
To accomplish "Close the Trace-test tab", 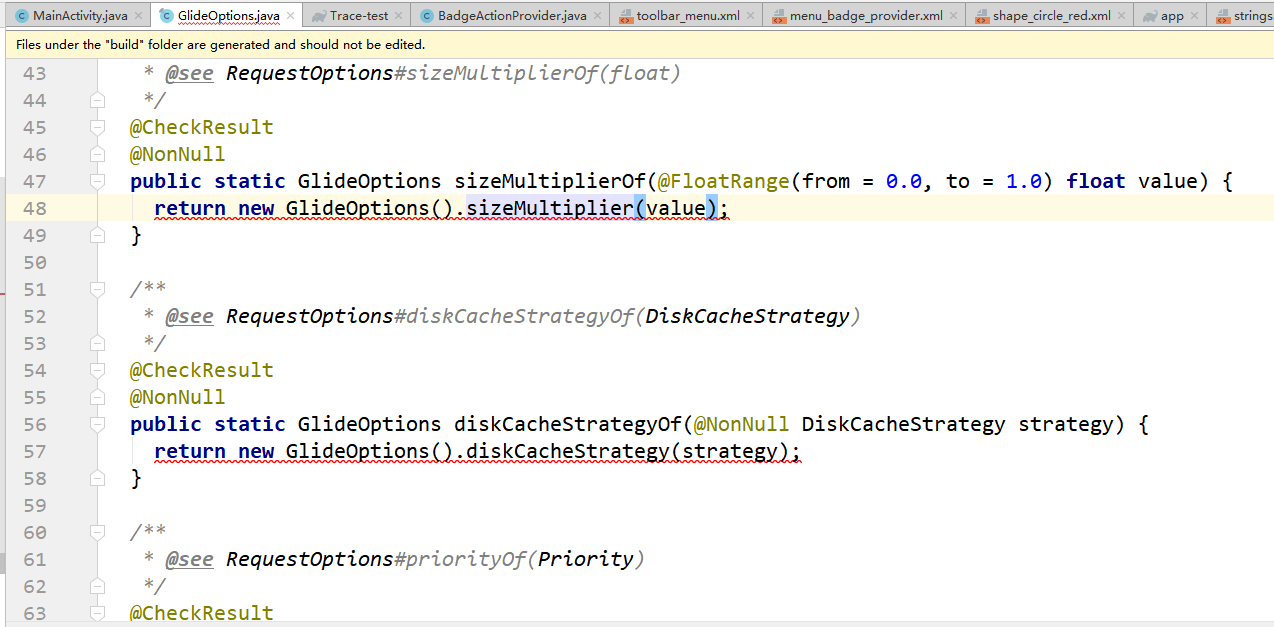I will [x=398, y=16].
